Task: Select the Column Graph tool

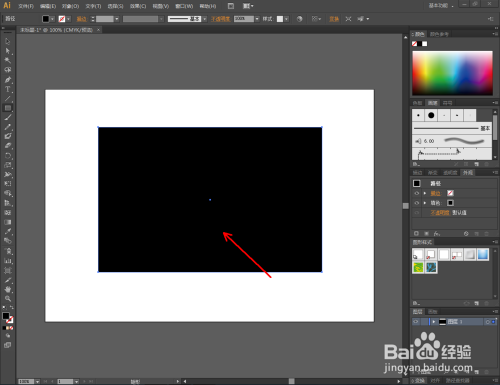Action: (8, 261)
